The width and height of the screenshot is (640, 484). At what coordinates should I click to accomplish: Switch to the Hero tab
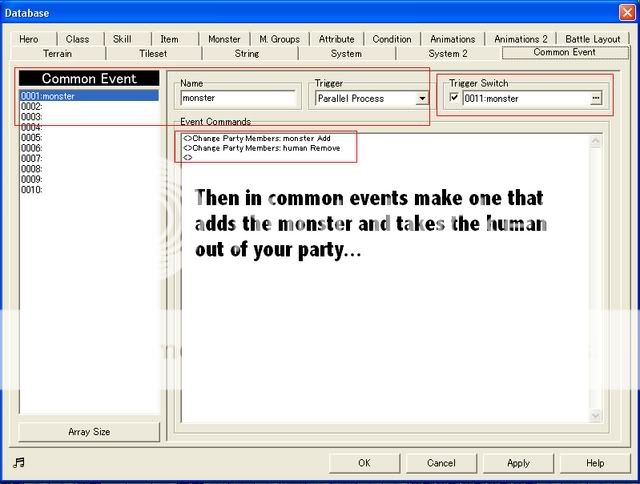(x=29, y=39)
